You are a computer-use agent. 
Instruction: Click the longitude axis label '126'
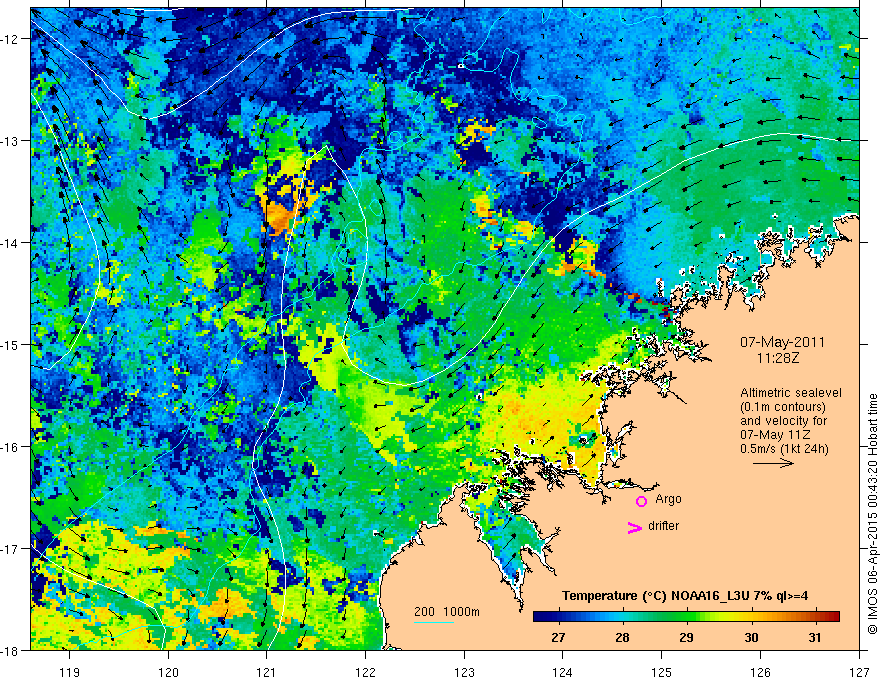point(760,672)
